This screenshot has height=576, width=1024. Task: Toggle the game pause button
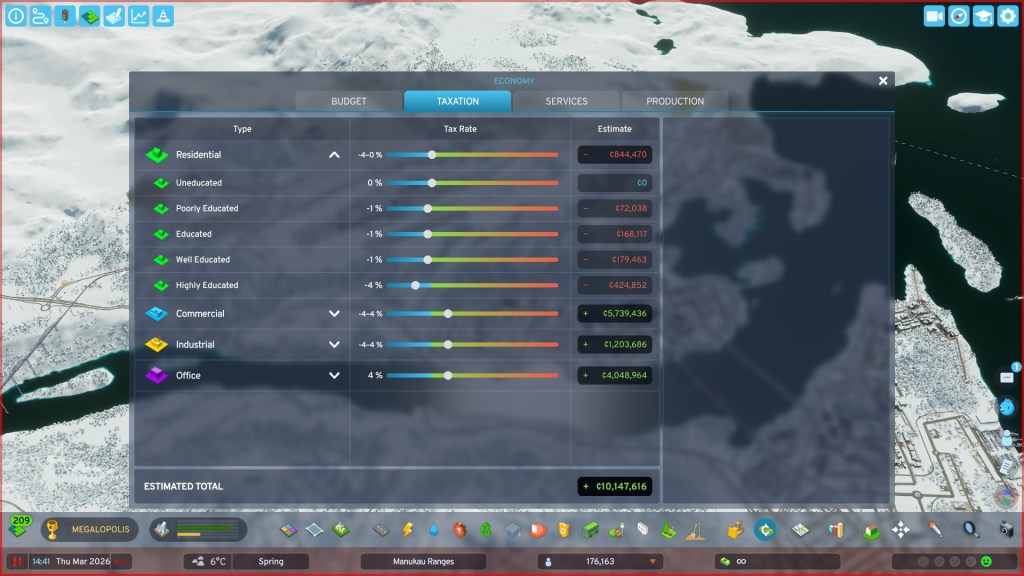[x=17, y=562]
